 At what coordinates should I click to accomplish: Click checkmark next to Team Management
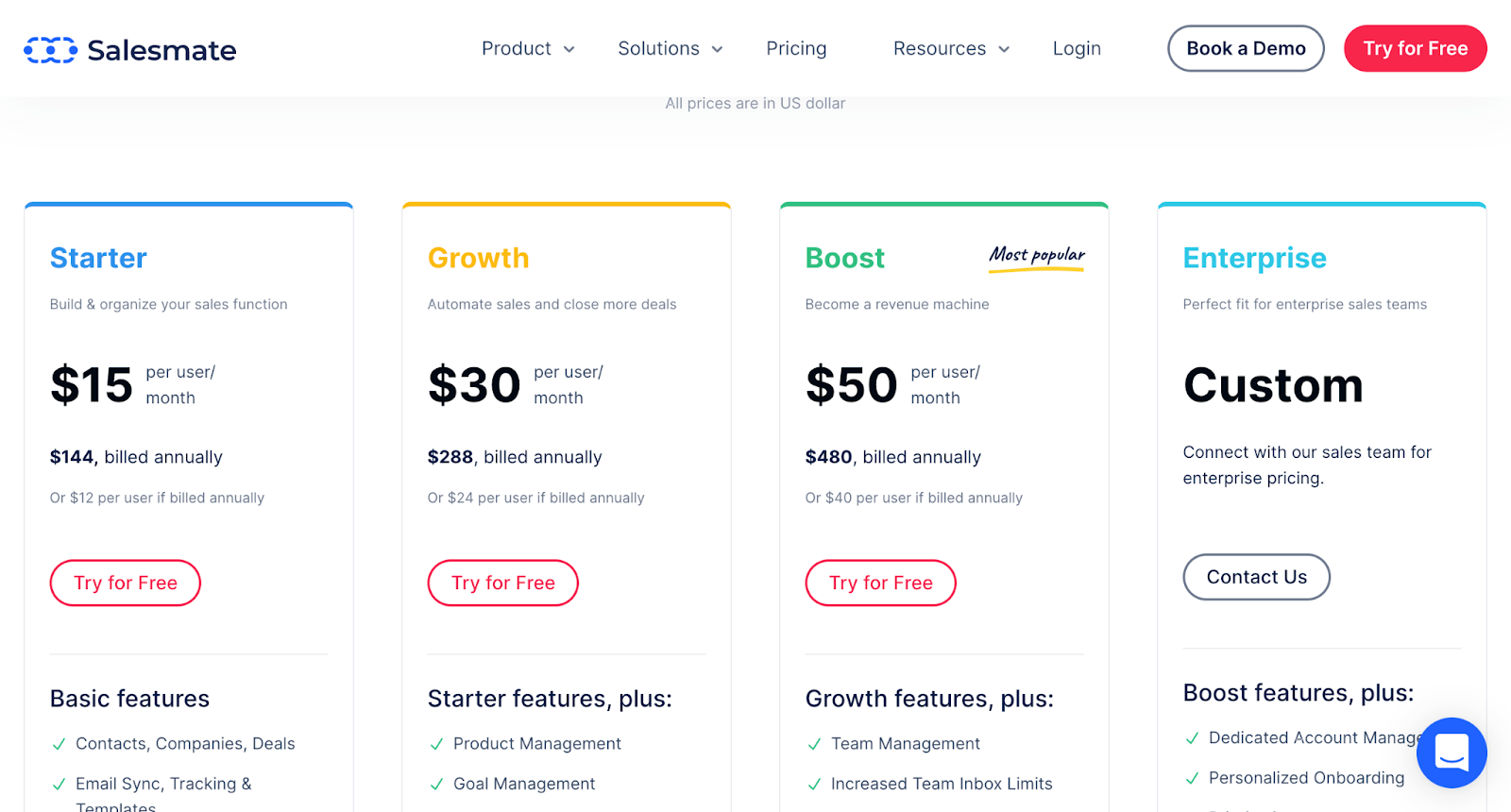(814, 744)
